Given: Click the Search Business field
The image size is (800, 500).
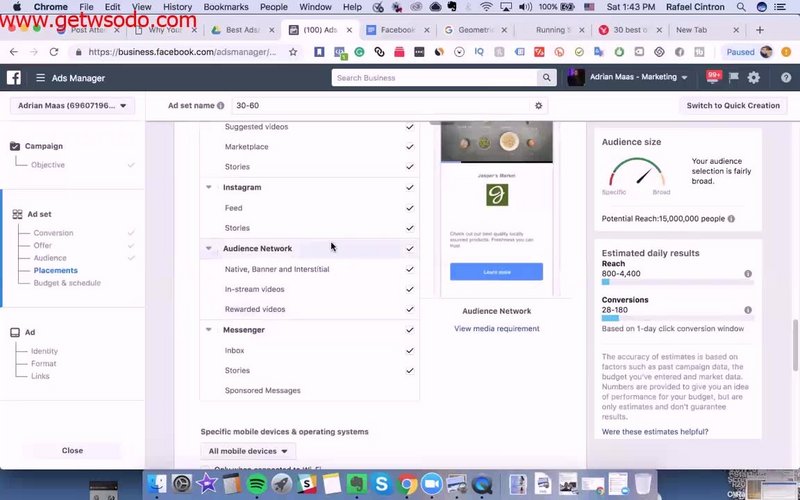Looking at the screenshot, I should point(434,78).
